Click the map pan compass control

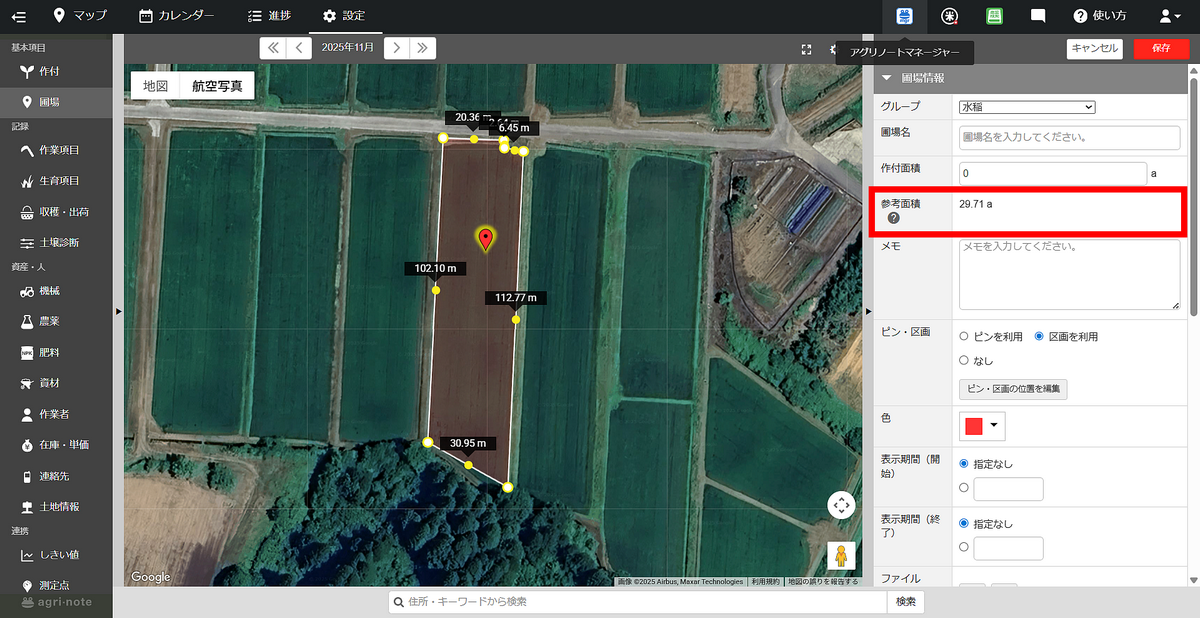(x=841, y=506)
